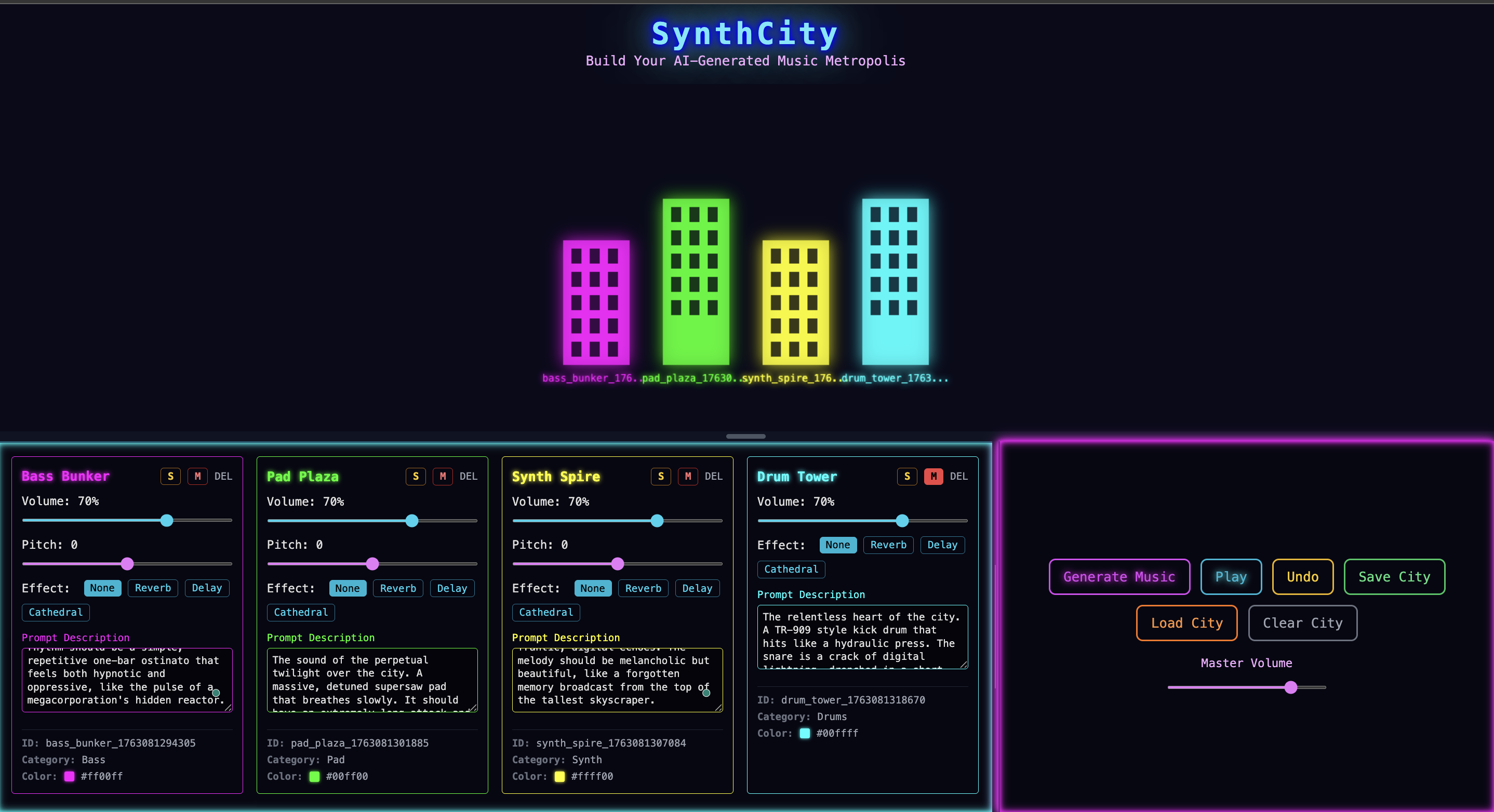Viewport: 1494px width, 812px height.
Task: Click the green pad plaza building
Action: click(x=696, y=282)
